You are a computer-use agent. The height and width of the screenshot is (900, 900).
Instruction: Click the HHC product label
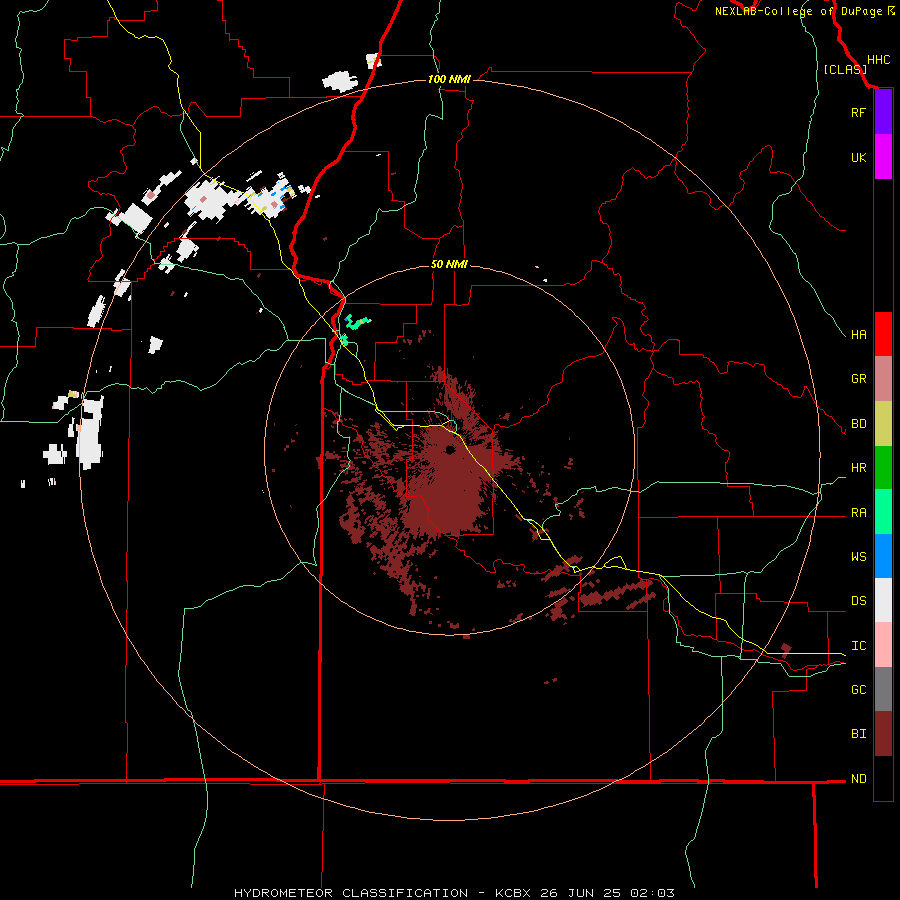pos(878,60)
